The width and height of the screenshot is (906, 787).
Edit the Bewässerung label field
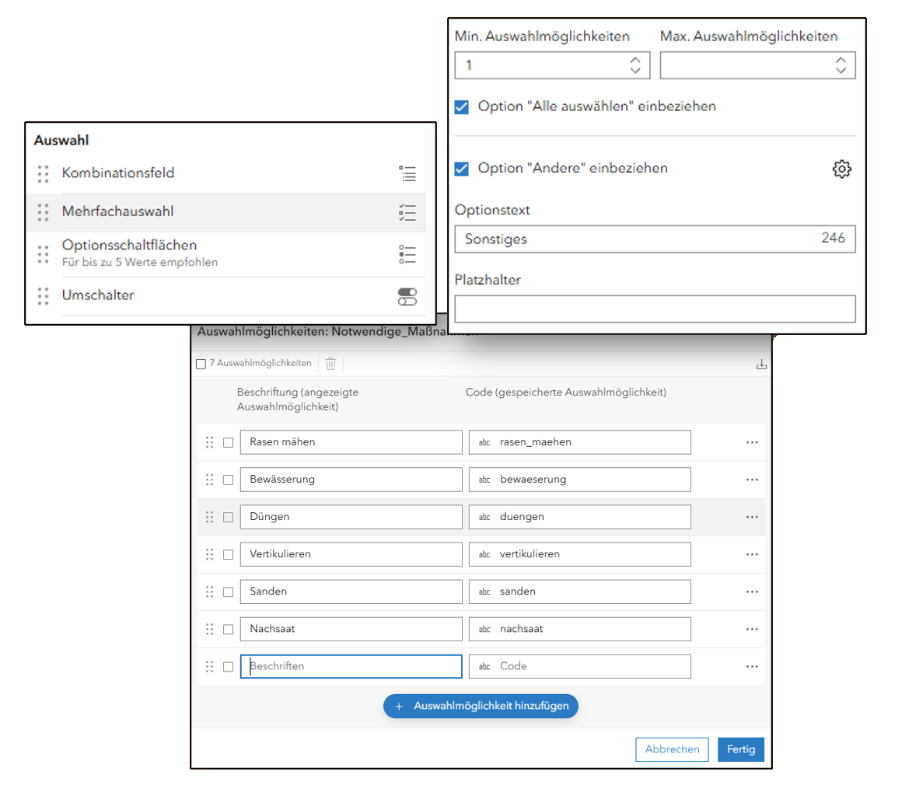(351, 480)
